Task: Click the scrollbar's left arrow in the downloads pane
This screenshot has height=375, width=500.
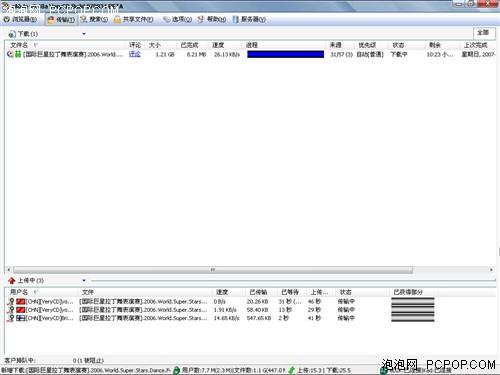Action: [9, 270]
